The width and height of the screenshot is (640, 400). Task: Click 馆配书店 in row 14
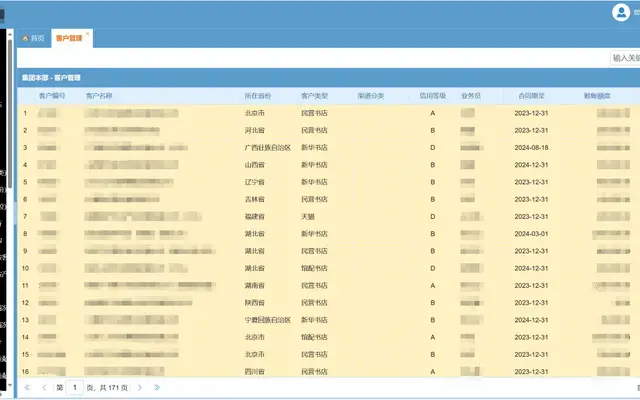314,337
